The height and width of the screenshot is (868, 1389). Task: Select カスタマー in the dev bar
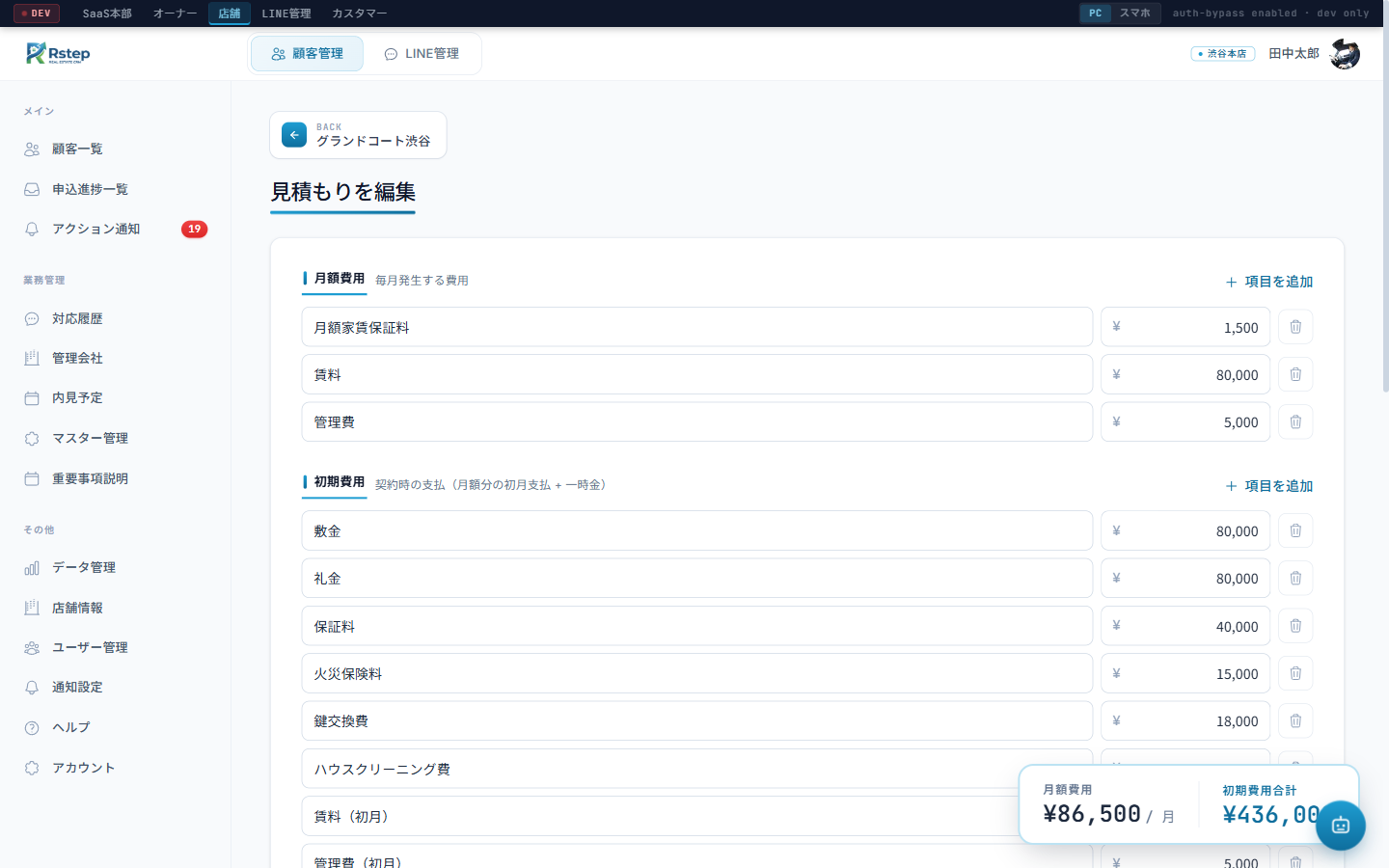(x=360, y=14)
